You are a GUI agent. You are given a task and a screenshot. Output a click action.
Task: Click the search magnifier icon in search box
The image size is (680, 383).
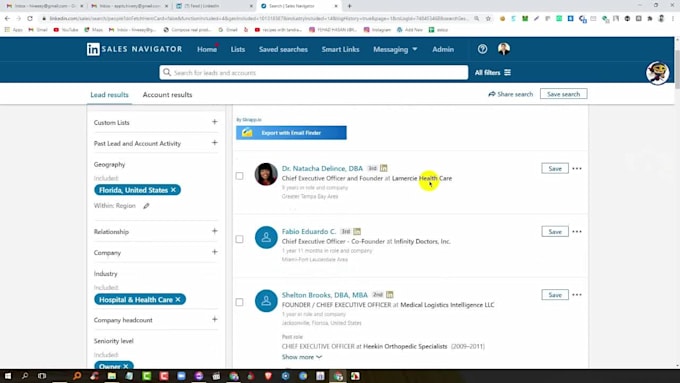tap(167, 72)
